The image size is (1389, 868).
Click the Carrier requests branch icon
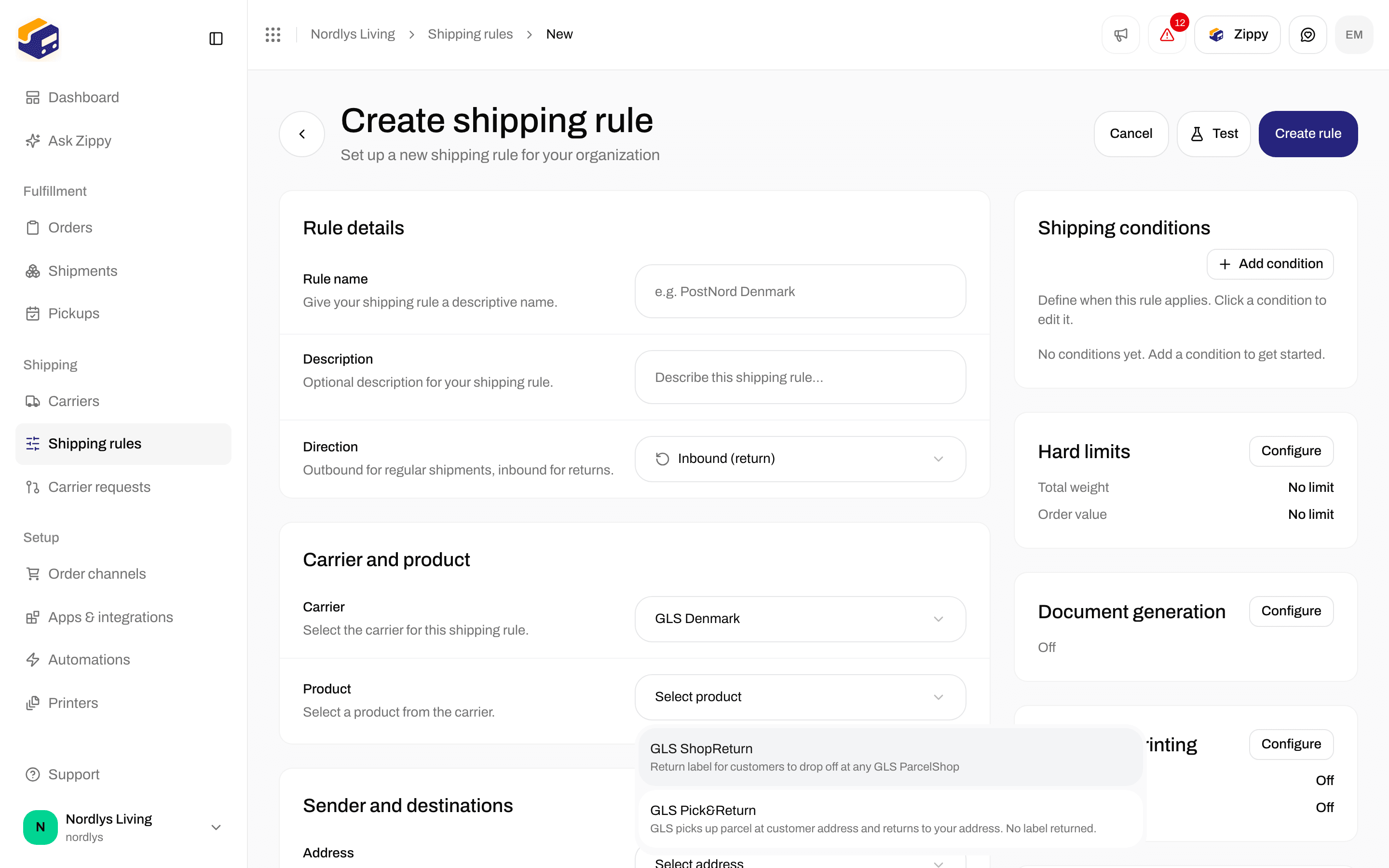(x=33, y=488)
